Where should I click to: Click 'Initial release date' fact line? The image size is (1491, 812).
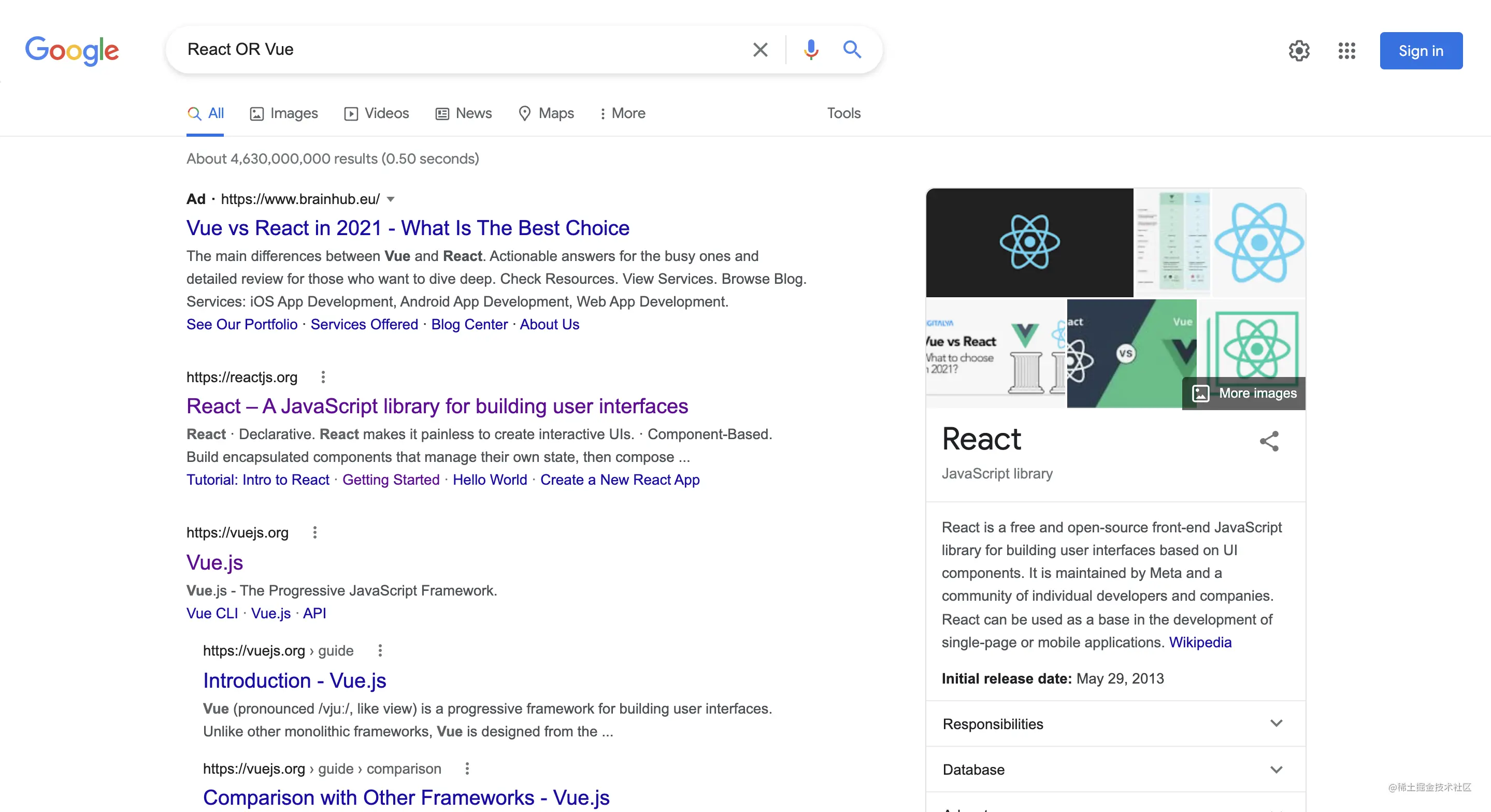1052,679
